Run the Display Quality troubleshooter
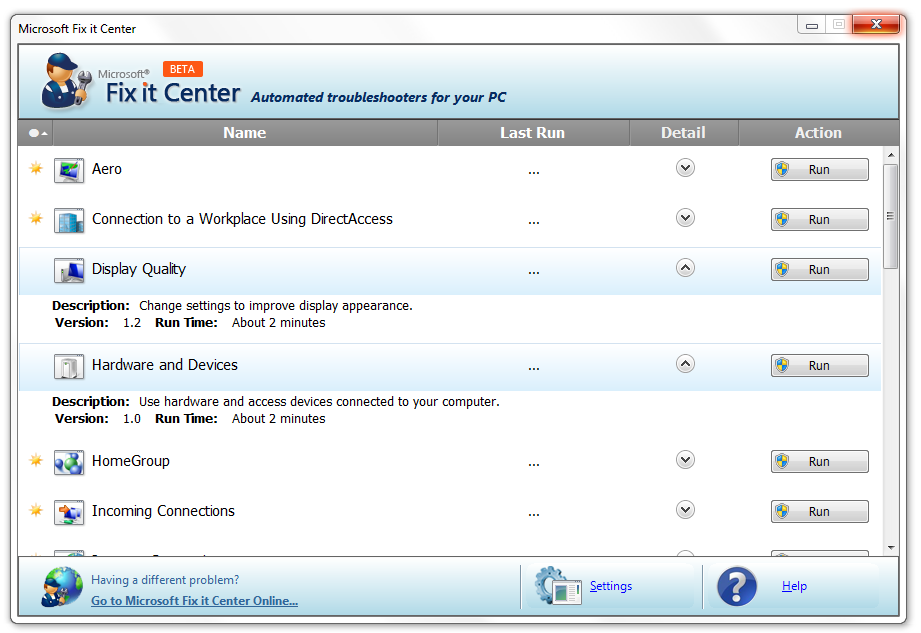Screen dimensions: 921x633 pos(819,270)
